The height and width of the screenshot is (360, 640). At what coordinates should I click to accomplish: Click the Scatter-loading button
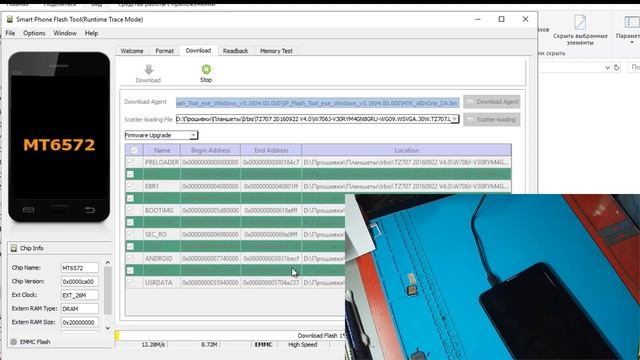click(492, 120)
